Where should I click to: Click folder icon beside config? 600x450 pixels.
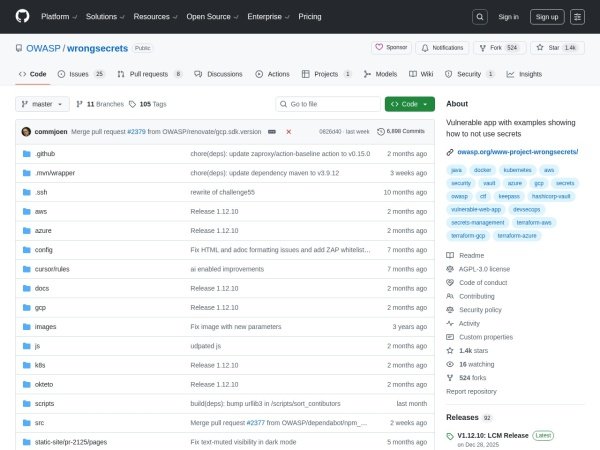tap(26, 250)
